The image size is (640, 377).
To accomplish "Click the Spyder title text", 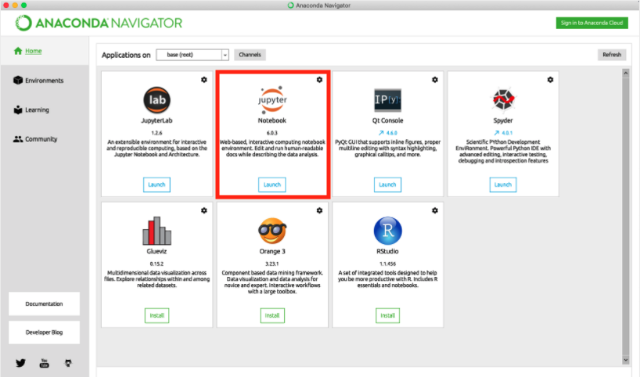I will coord(503,121).
